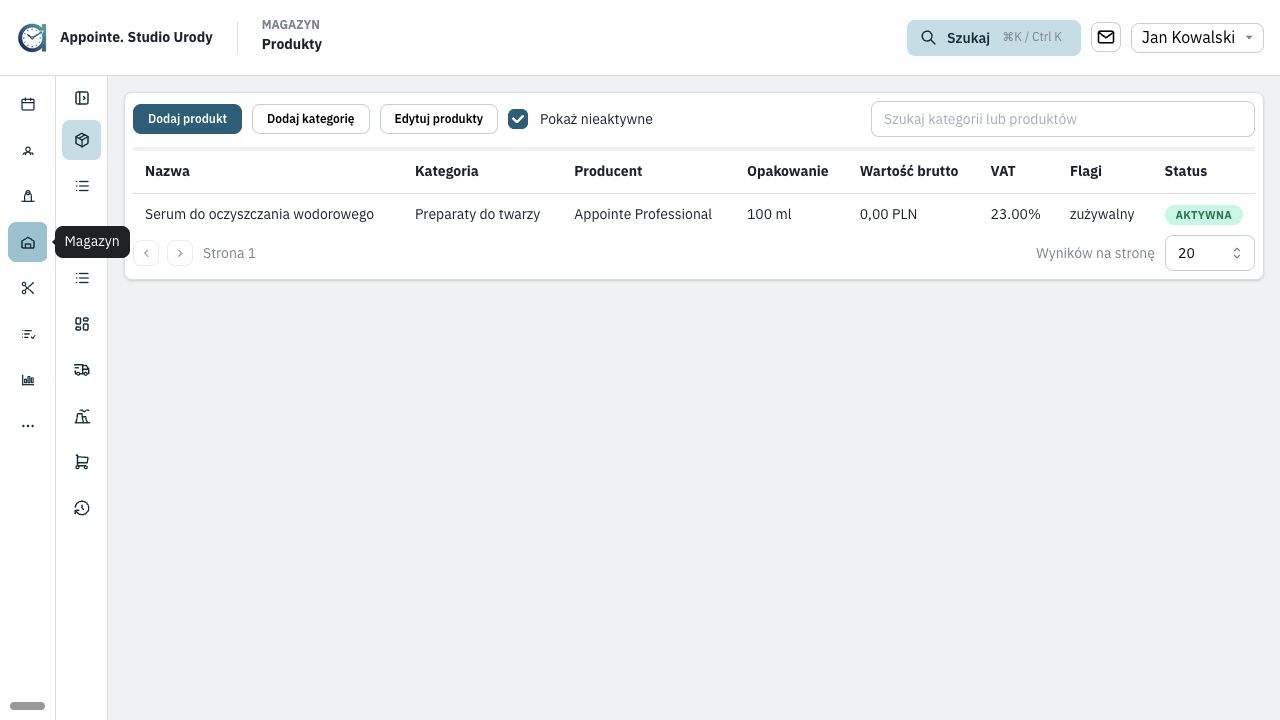The width and height of the screenshot is (1280, 720).
Task: Focus the category or product search field
Action: 1063,119
